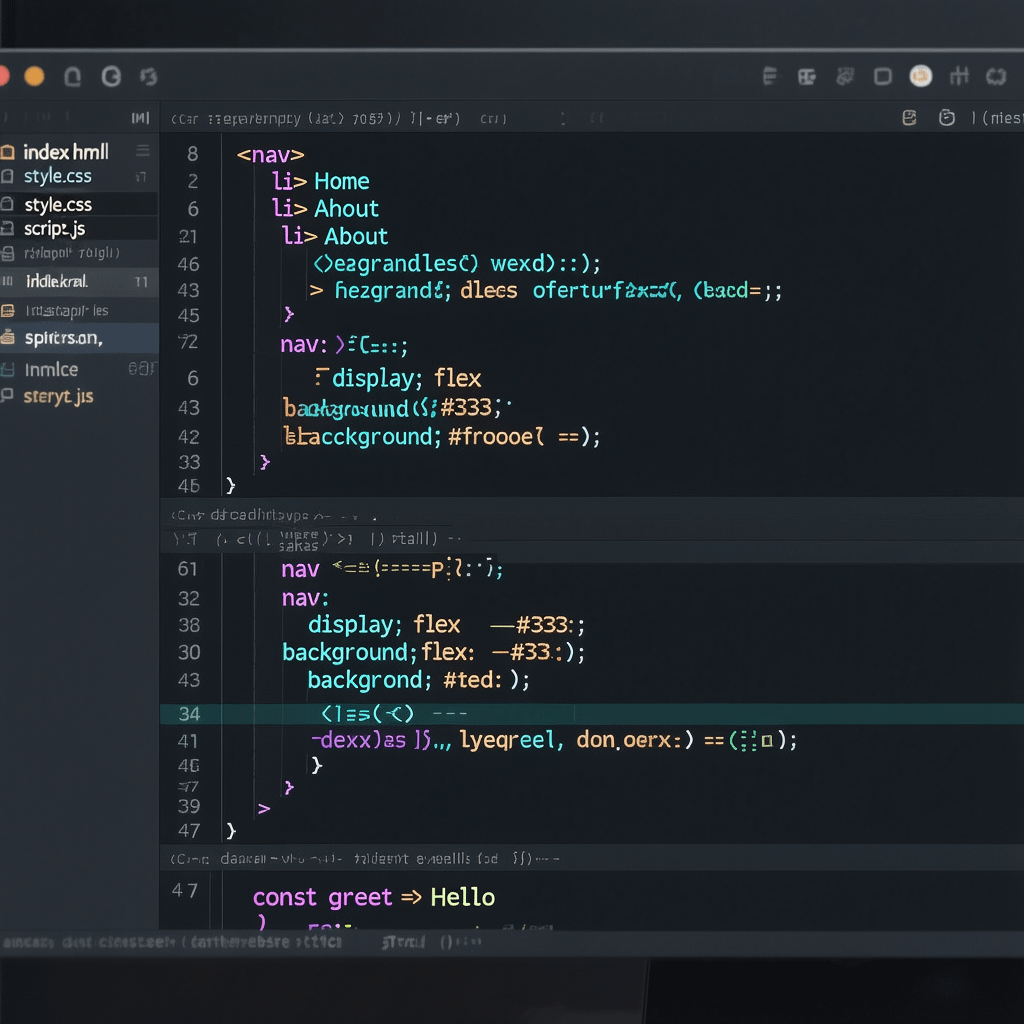Open the orange steryt.jis file
Image resolution: width=1024 pixels, height=1024 pixels.
58,397
